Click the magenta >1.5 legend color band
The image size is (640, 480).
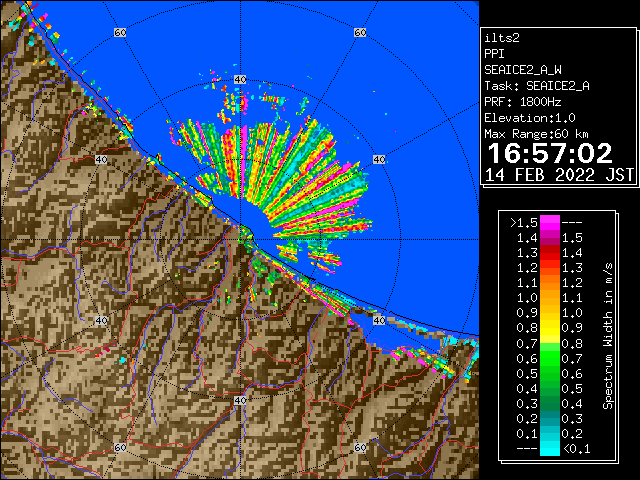[x=550, y=222]
